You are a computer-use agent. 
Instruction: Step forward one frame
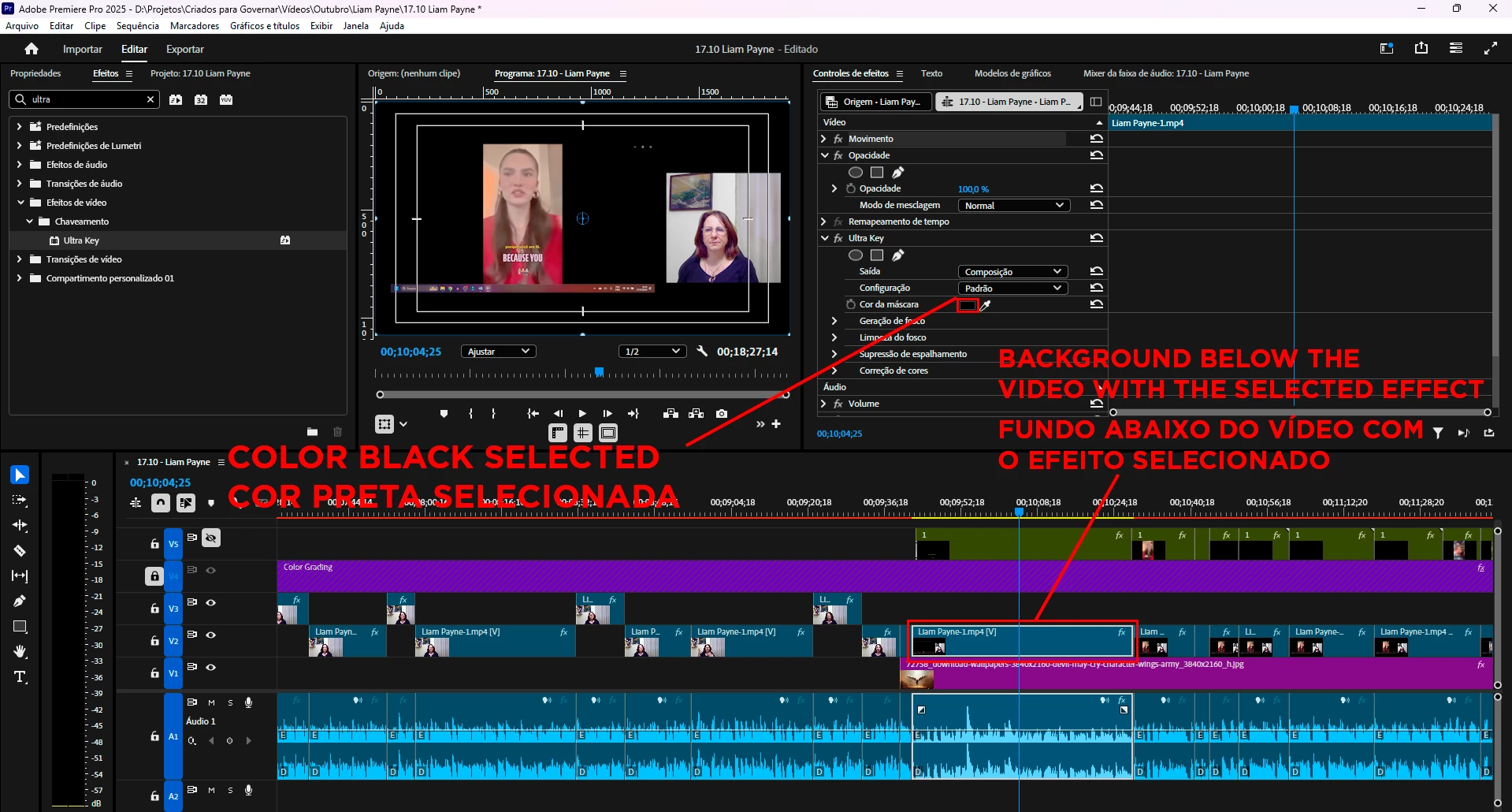(x=607, y=413)
